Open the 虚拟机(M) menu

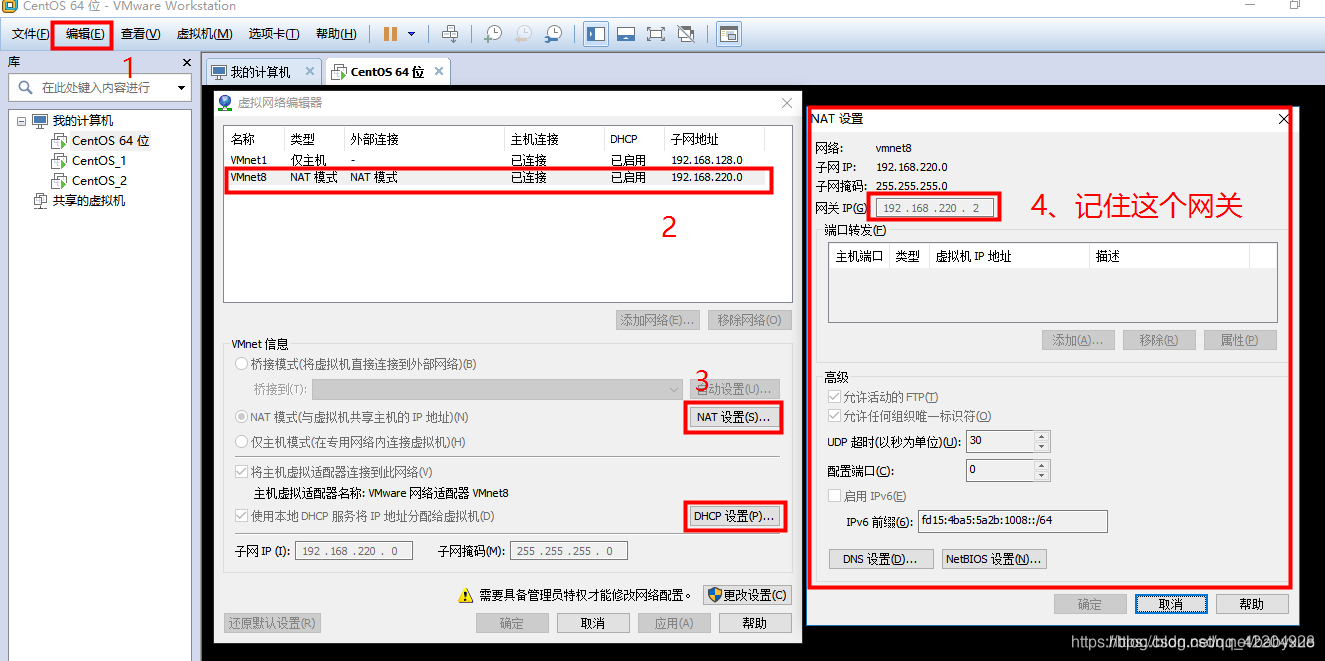click(x=204, y=34)
